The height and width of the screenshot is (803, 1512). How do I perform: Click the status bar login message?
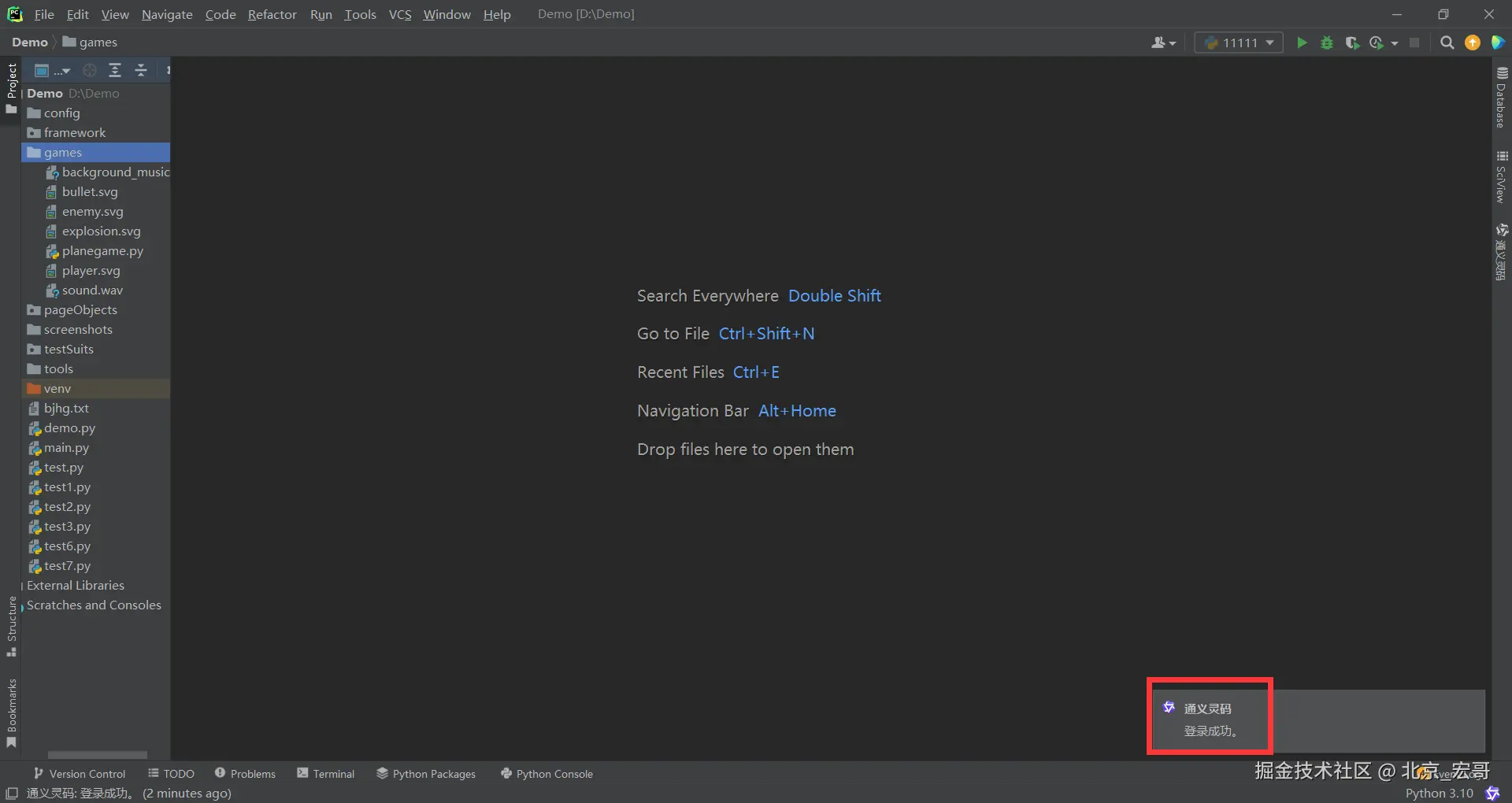[x=129, y=794]
